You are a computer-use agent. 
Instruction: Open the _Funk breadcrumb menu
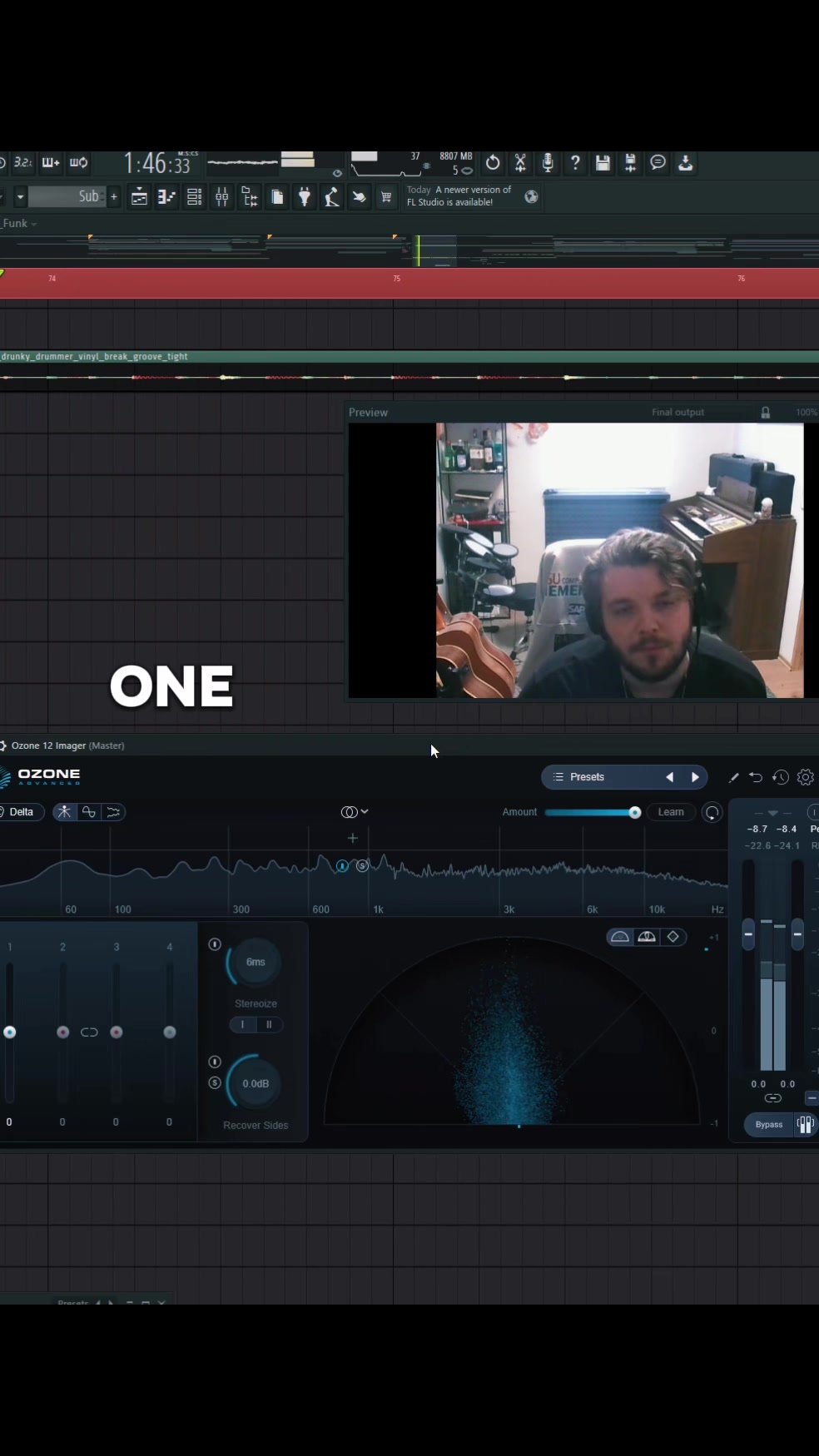click(x=18, y=224)
